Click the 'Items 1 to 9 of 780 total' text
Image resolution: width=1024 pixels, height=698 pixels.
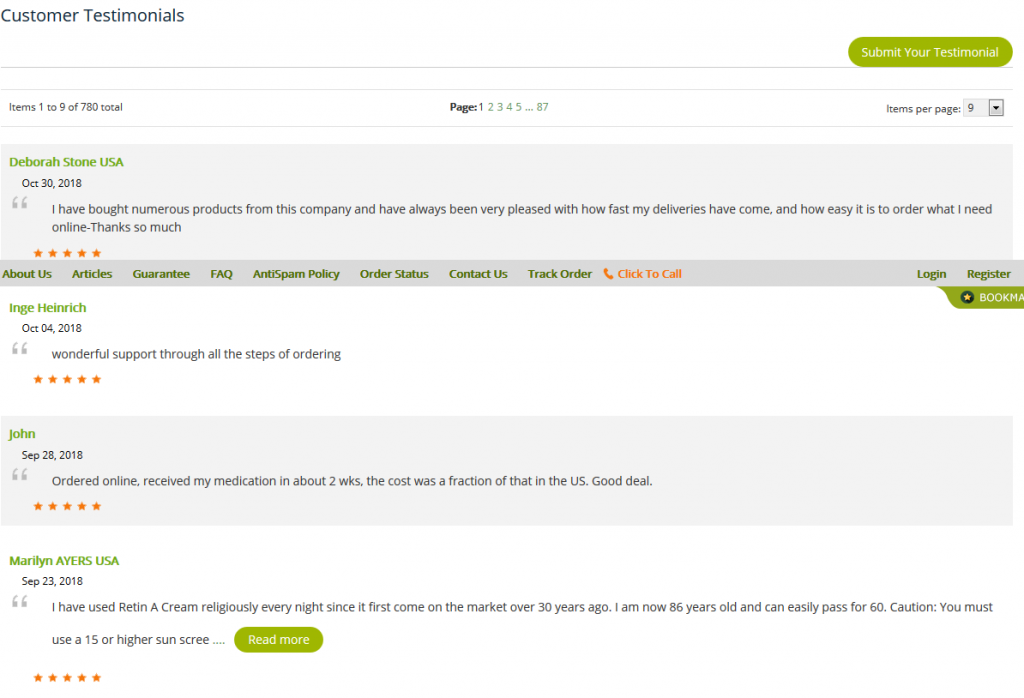click(65, 107)
